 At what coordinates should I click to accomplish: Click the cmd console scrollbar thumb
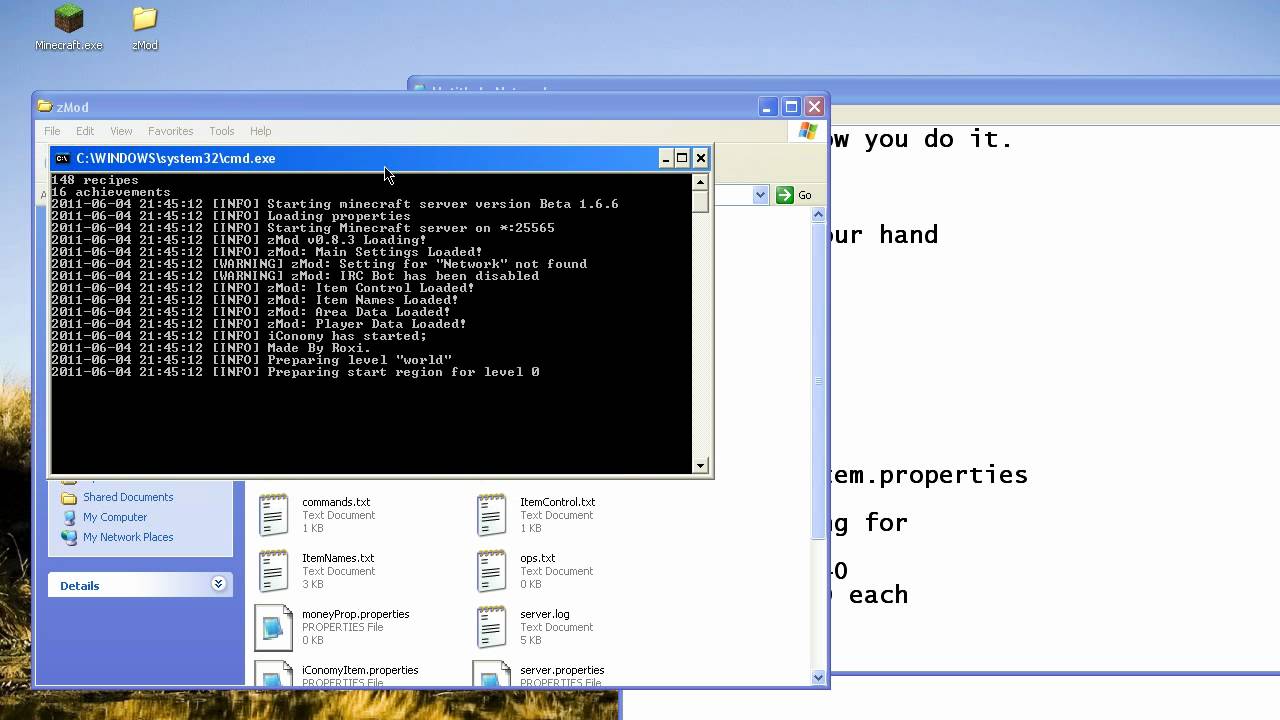click(x=700, y=200)
